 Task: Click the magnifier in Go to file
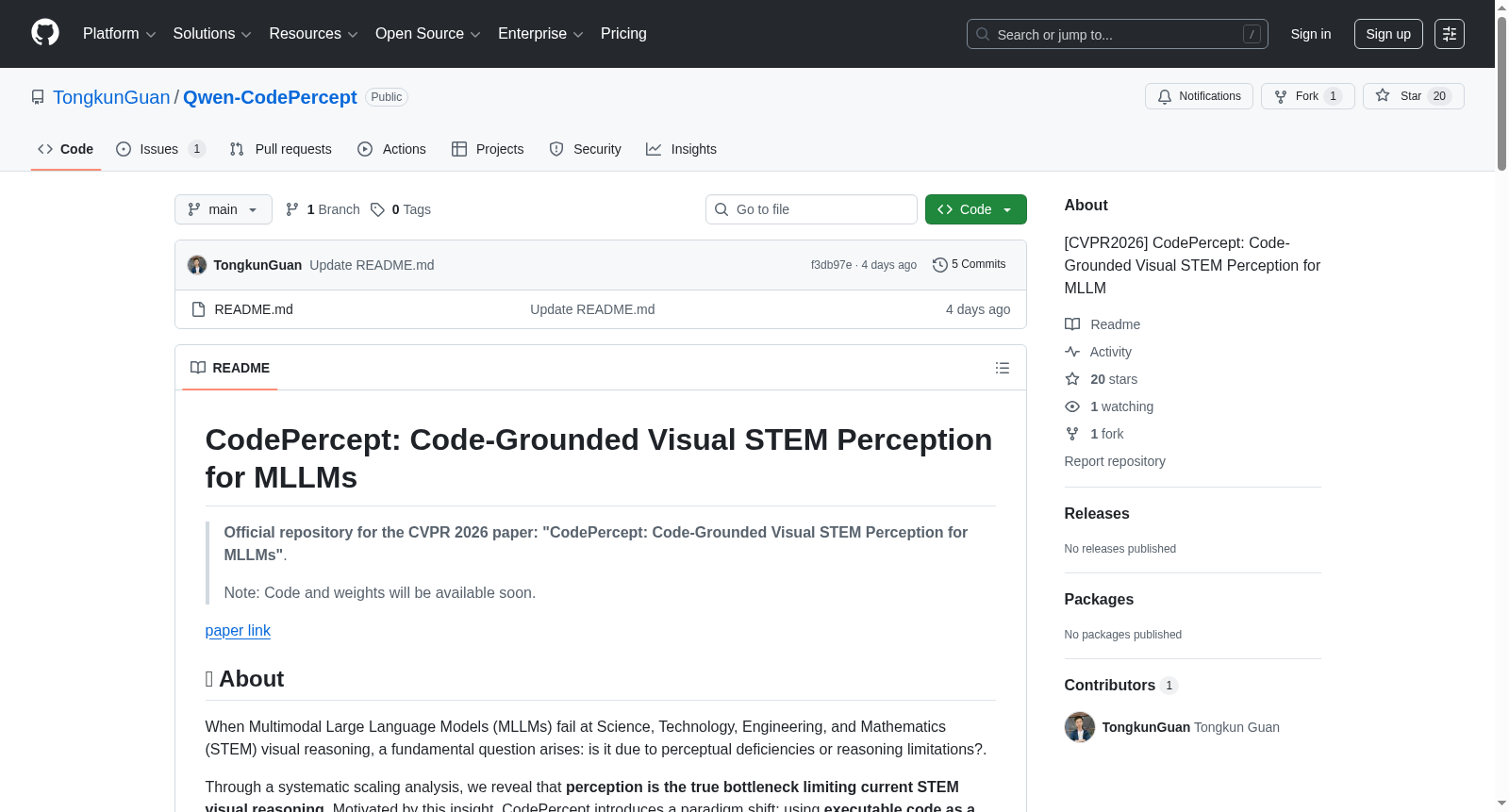click(x=721, y=209)
